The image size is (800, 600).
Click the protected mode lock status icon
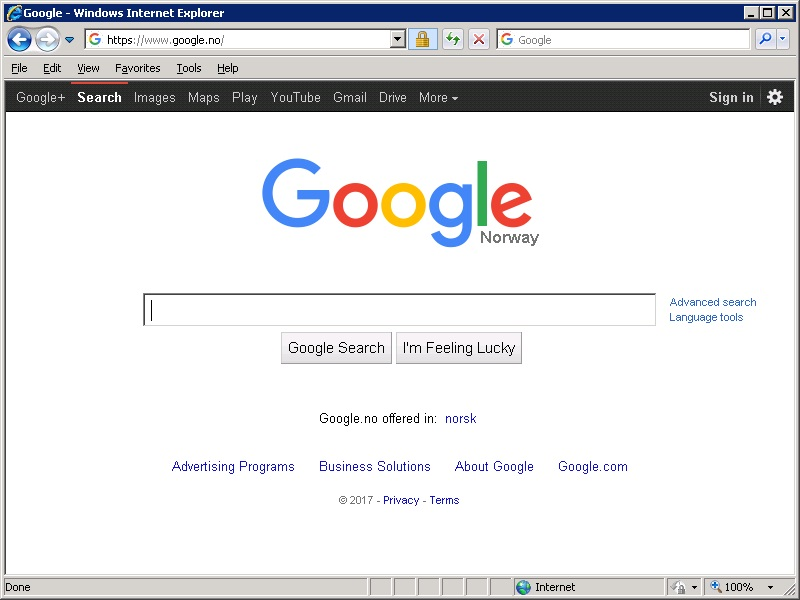(x=678, y=587)
